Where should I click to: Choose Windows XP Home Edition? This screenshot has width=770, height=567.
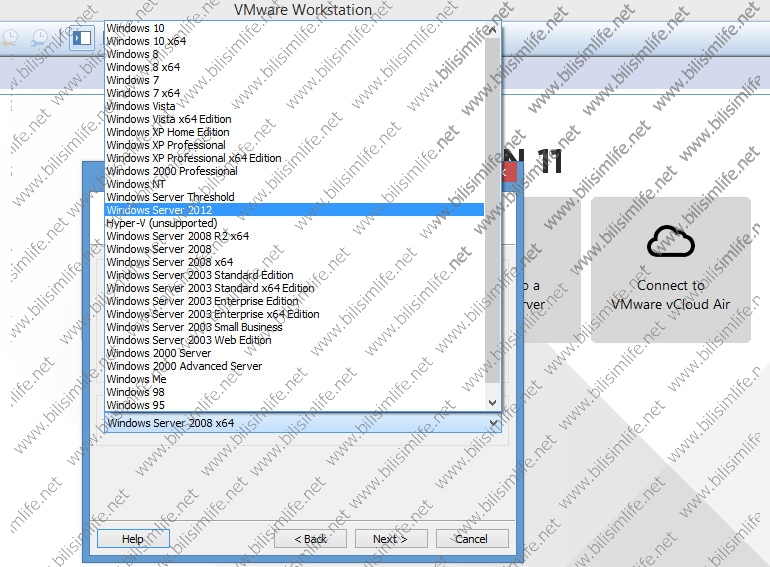pyautogui.click(x=294, y=132)
